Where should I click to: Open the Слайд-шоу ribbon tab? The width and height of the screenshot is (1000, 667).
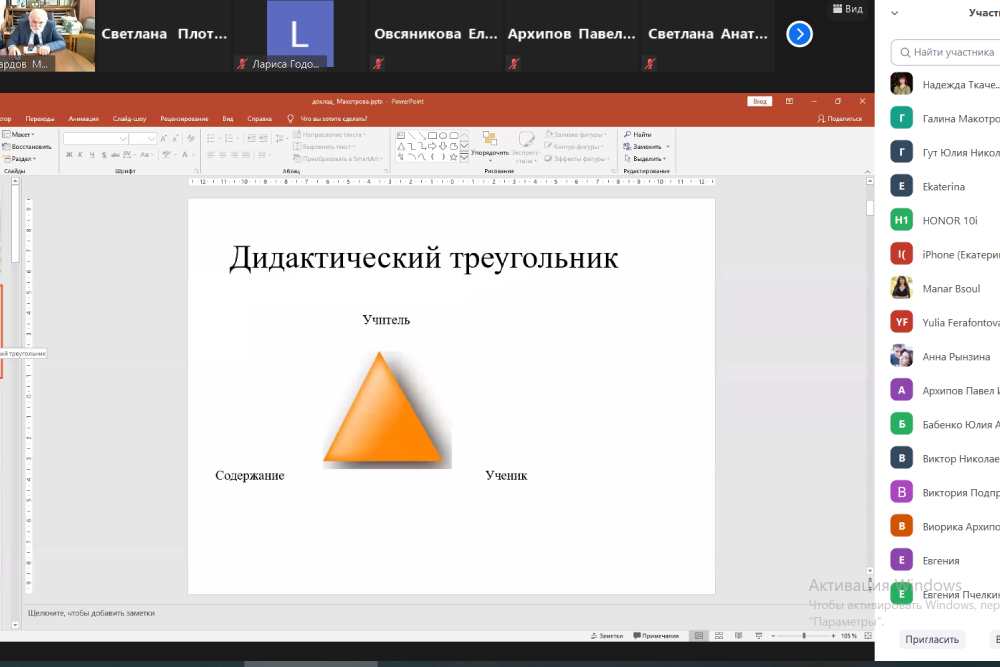pyautogui.click(x=129, y=118)
